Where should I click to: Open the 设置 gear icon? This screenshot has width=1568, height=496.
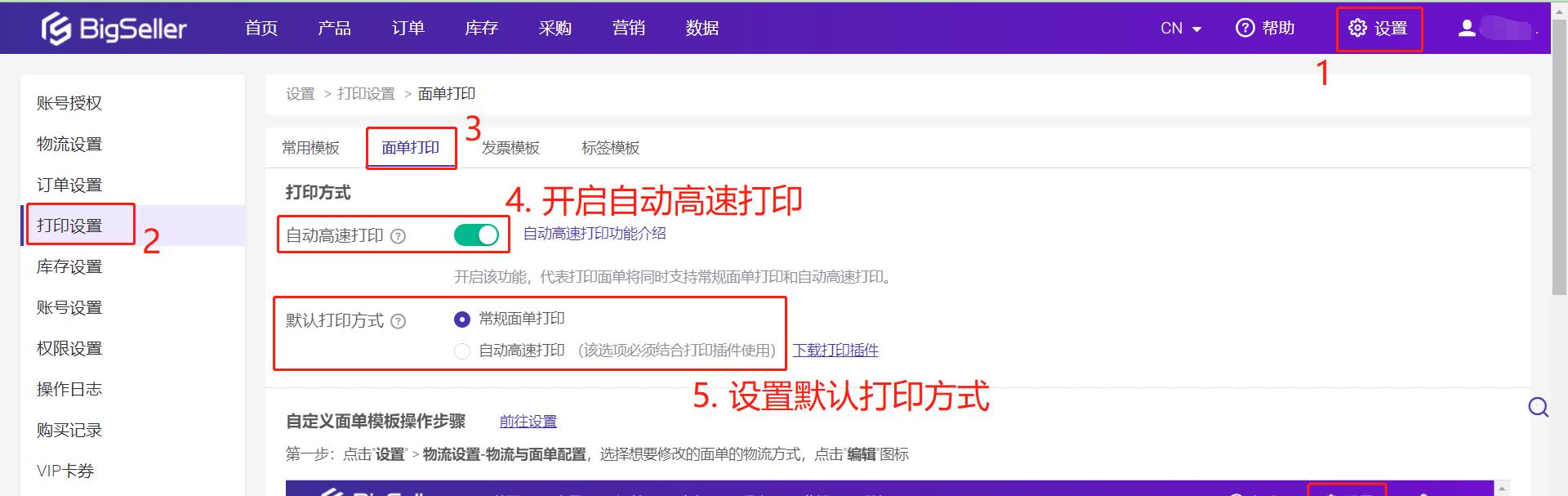1357,28
